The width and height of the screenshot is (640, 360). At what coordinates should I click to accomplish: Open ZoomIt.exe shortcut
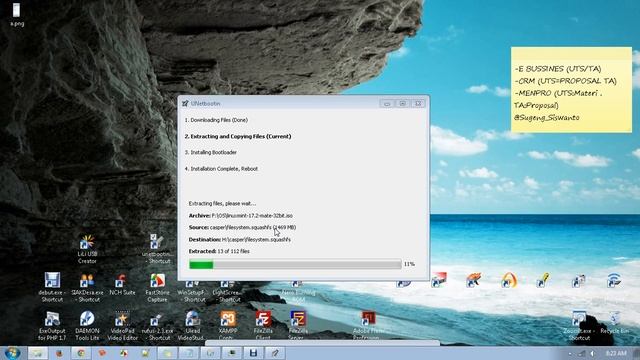[x=579, y=325]
